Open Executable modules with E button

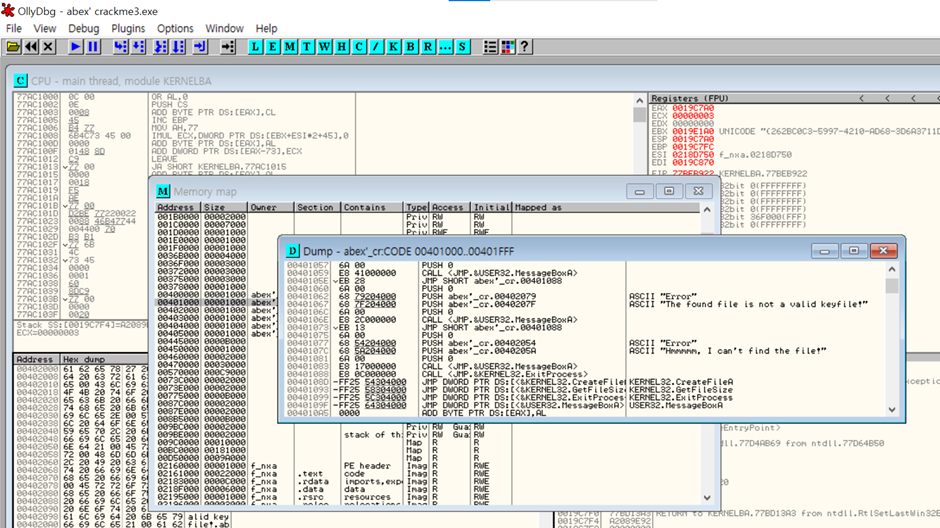tap(273, 47)
